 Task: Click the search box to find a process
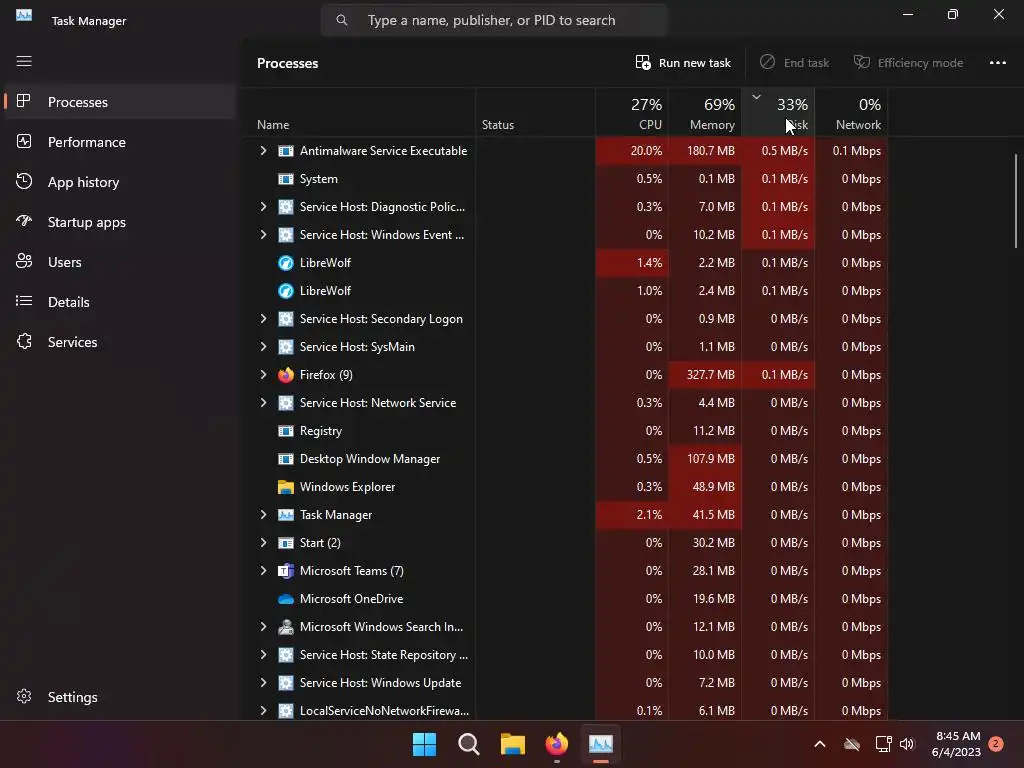(494, 20)
